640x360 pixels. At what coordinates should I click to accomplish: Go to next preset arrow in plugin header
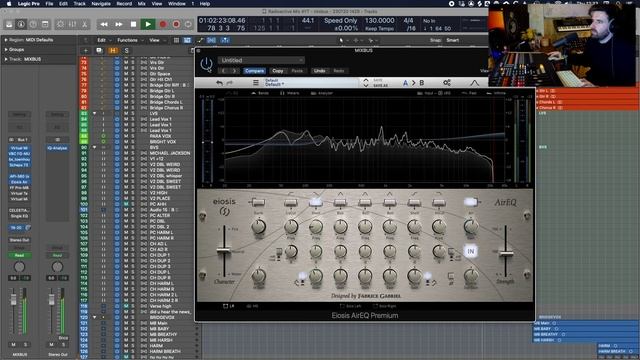click(x=234, y=71)
